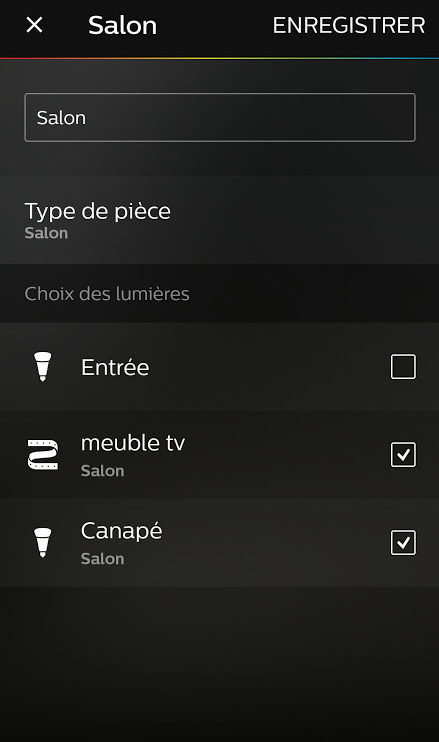Select the meuble tv light label
Image resolution: width=439 pixels, height=742 pixels.
point(133,443)
